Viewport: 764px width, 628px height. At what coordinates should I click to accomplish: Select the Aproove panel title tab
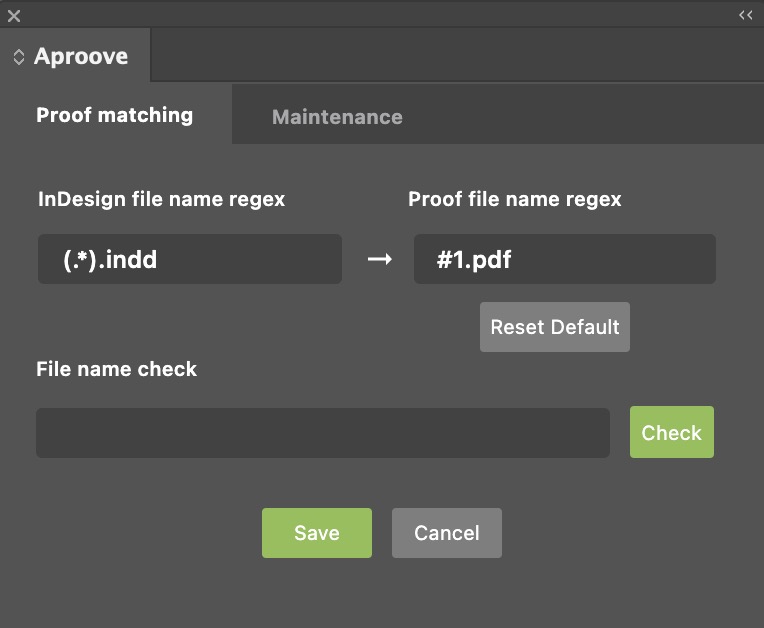pos(76,56)
